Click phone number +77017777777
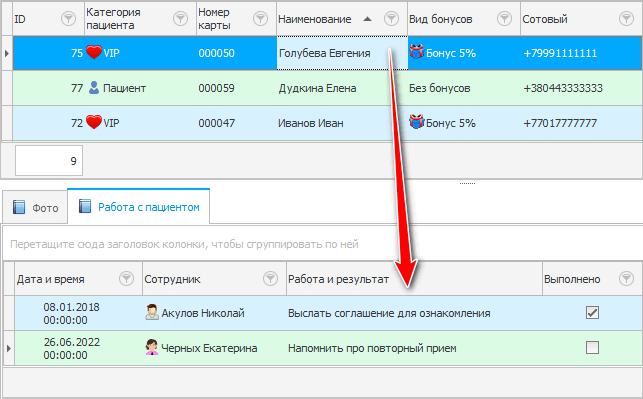 (x=560, y=123)
